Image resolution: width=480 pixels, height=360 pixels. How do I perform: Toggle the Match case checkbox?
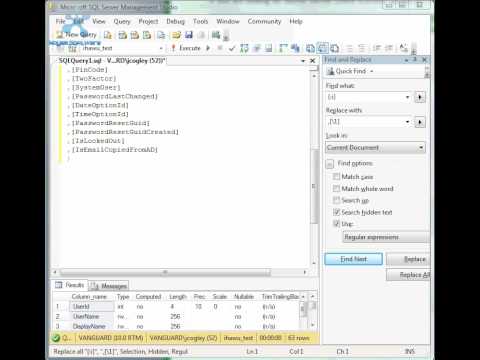[336, 176]
